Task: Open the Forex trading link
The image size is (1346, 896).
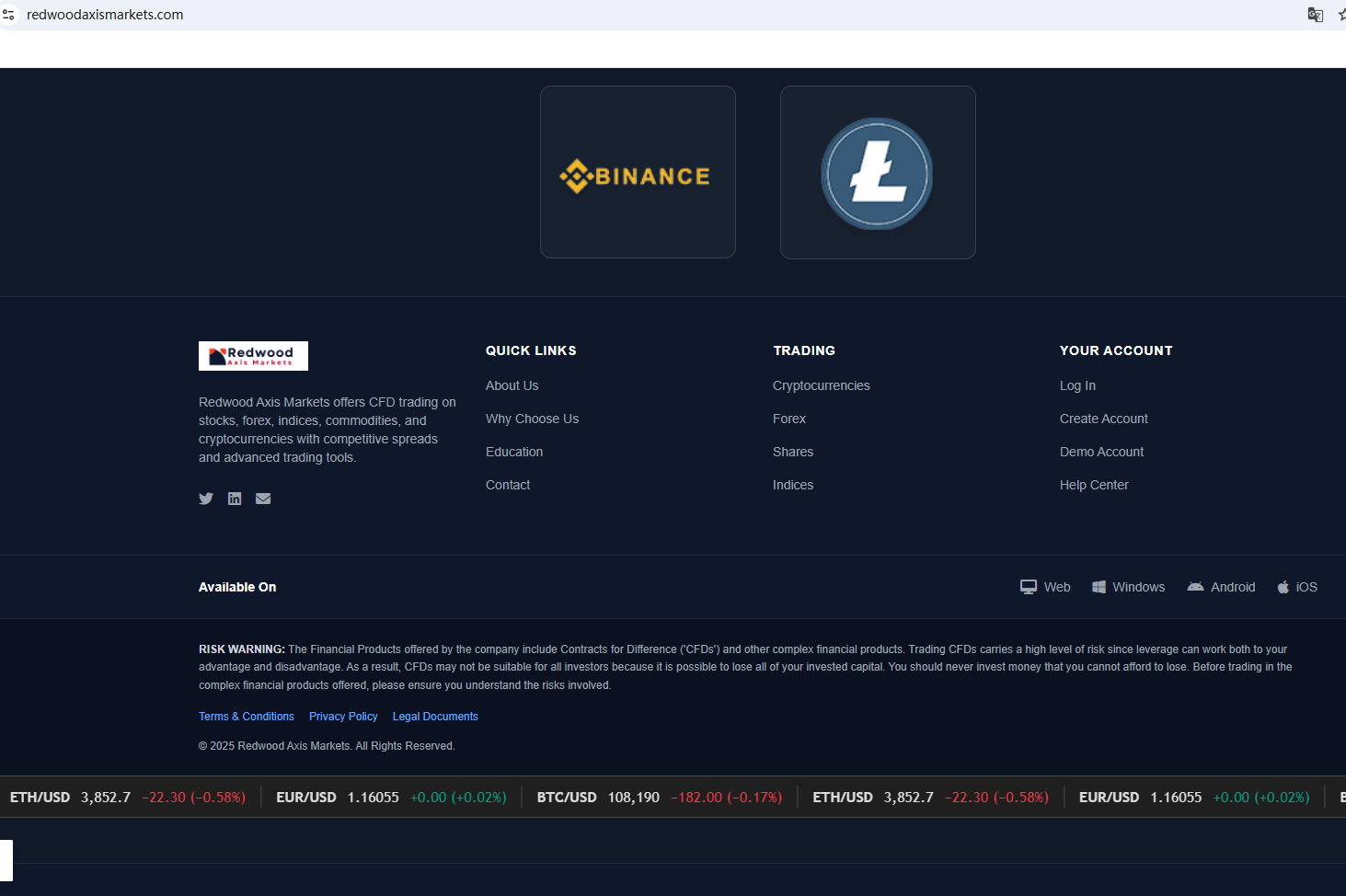Action: click(789, 419)
